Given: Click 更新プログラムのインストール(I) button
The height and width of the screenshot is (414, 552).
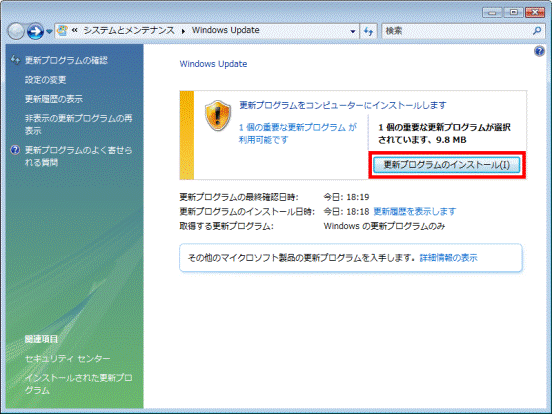Looking at the screenshot, I should coord(446,165).
